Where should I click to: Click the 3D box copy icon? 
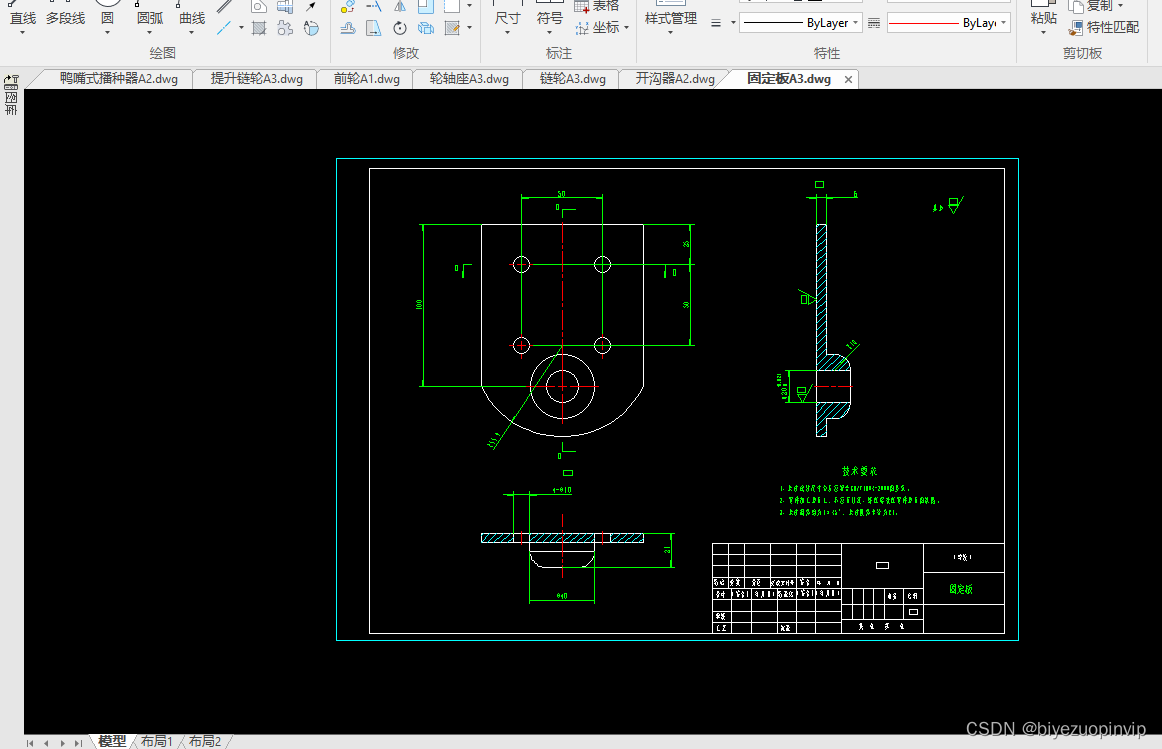426,28
